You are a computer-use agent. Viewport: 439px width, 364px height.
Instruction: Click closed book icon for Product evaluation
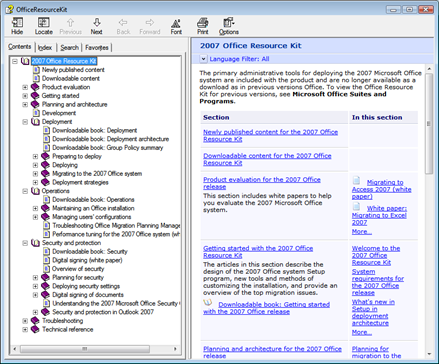[x=35, y=87]
